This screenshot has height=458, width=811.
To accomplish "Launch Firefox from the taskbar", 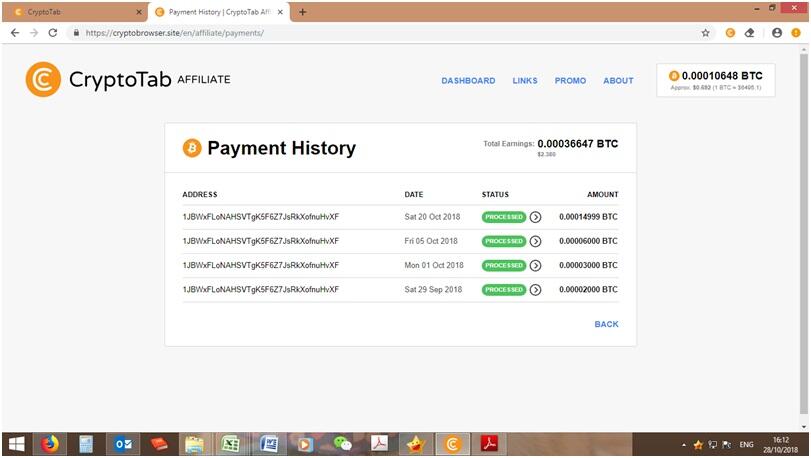I will pos(50,444).
